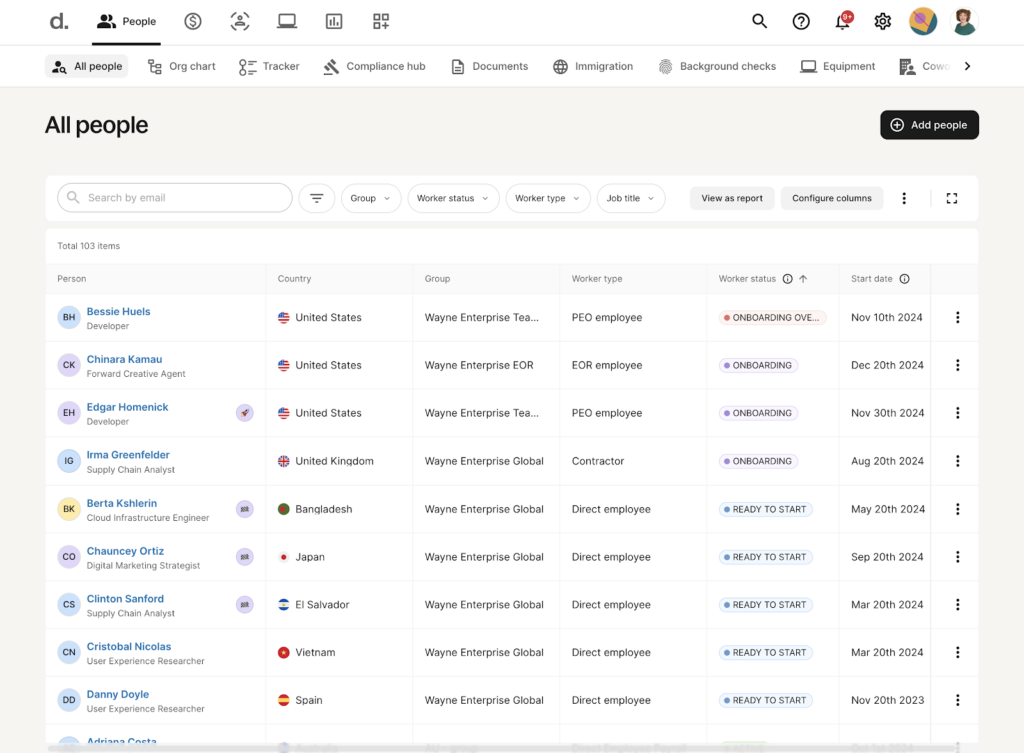Click the search magnifier icon
The image size is (1024, 753).
point(759,20)
